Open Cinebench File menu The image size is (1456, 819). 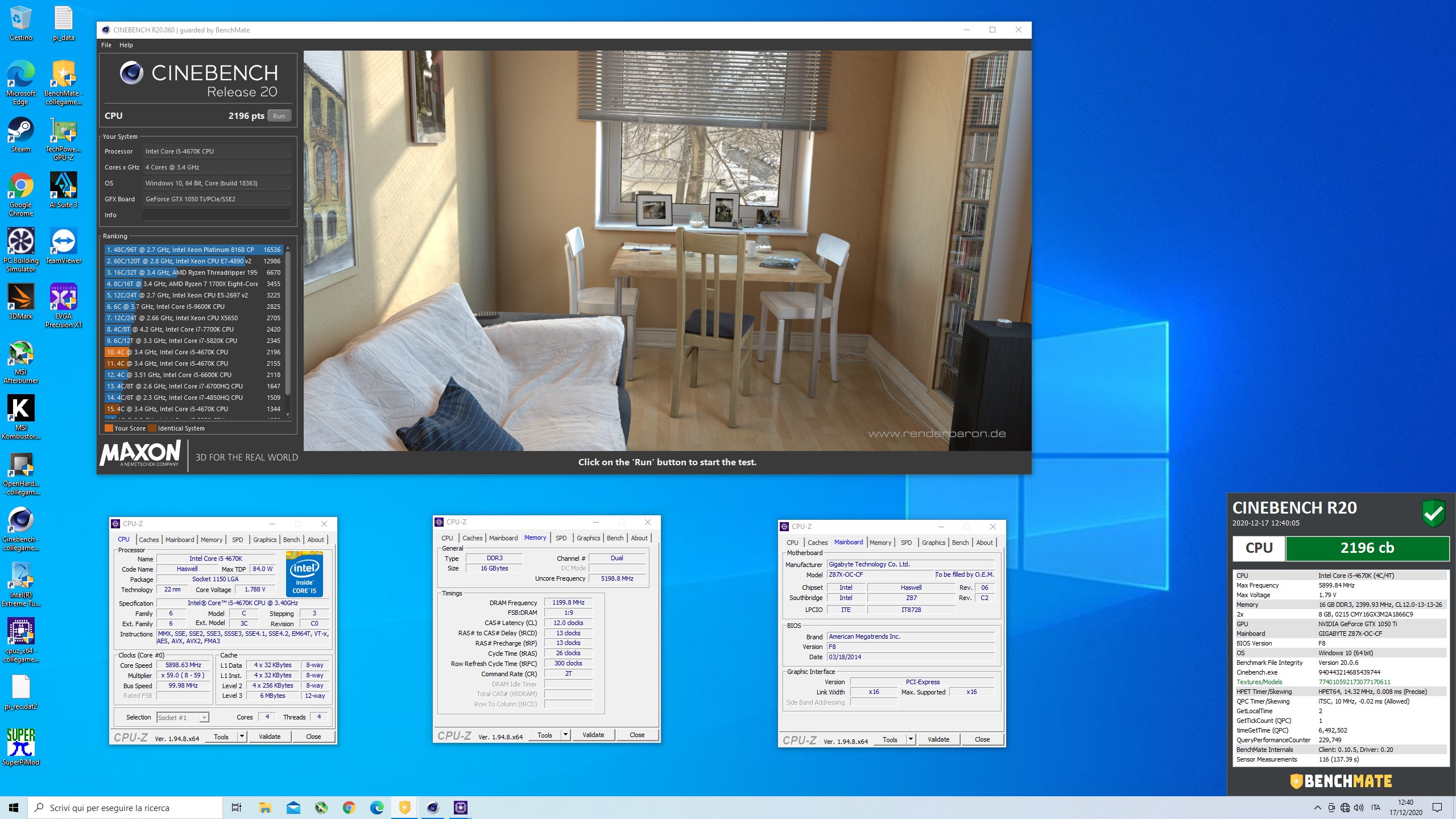(106, 45)
